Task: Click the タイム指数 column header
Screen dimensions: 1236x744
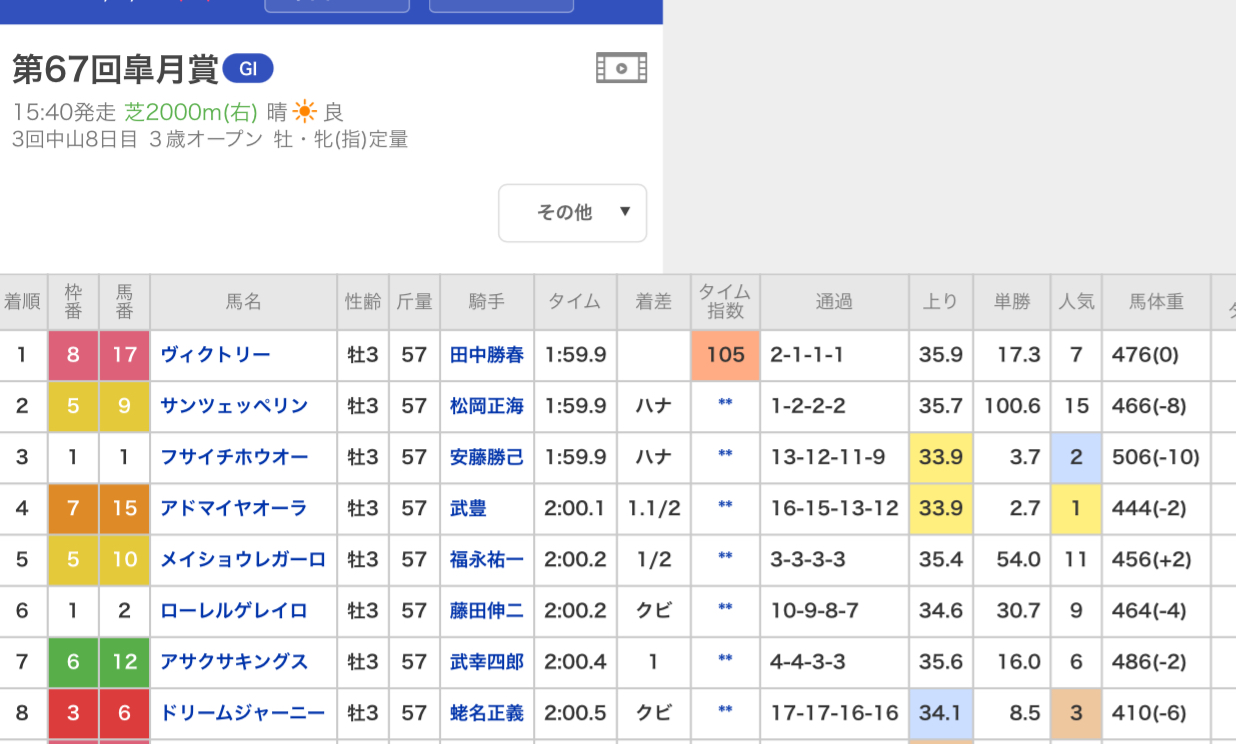Action: click(x=725, y=301)
